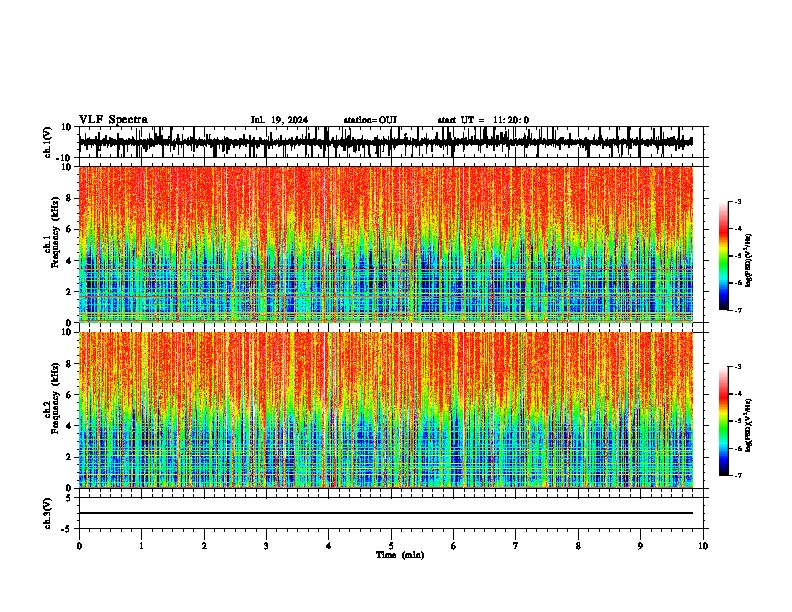This screenshot has height=612, width=792.
Task: Click the ch.2 color bar log(PSD) label
Action: pyautogui.click(x=749, y=425)
